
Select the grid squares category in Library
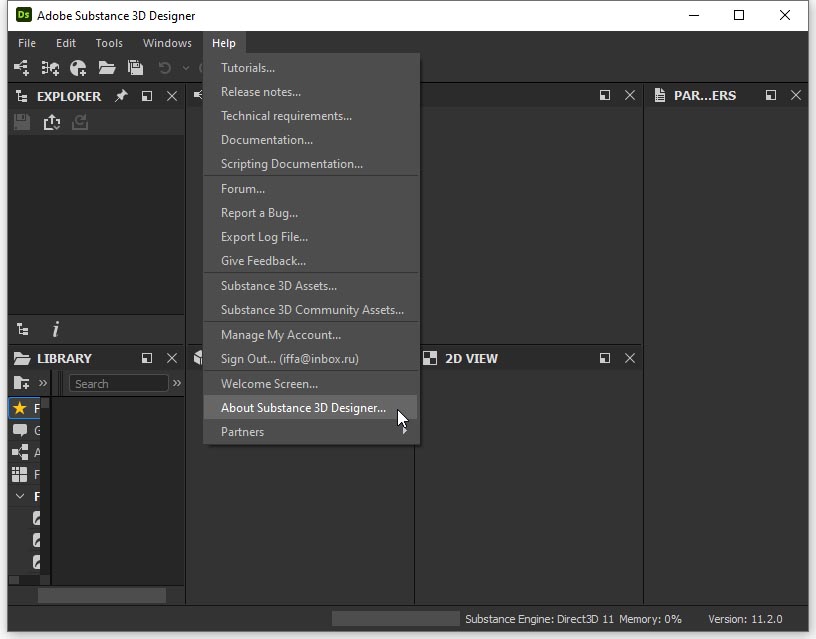(20, 474)
